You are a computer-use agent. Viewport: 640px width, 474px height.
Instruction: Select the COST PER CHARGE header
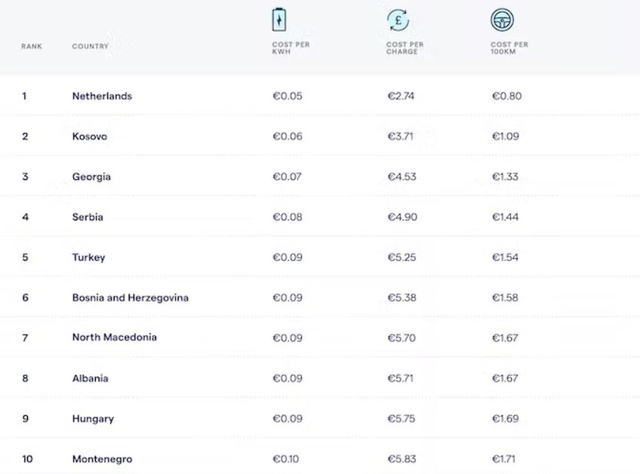click(405, 48)
